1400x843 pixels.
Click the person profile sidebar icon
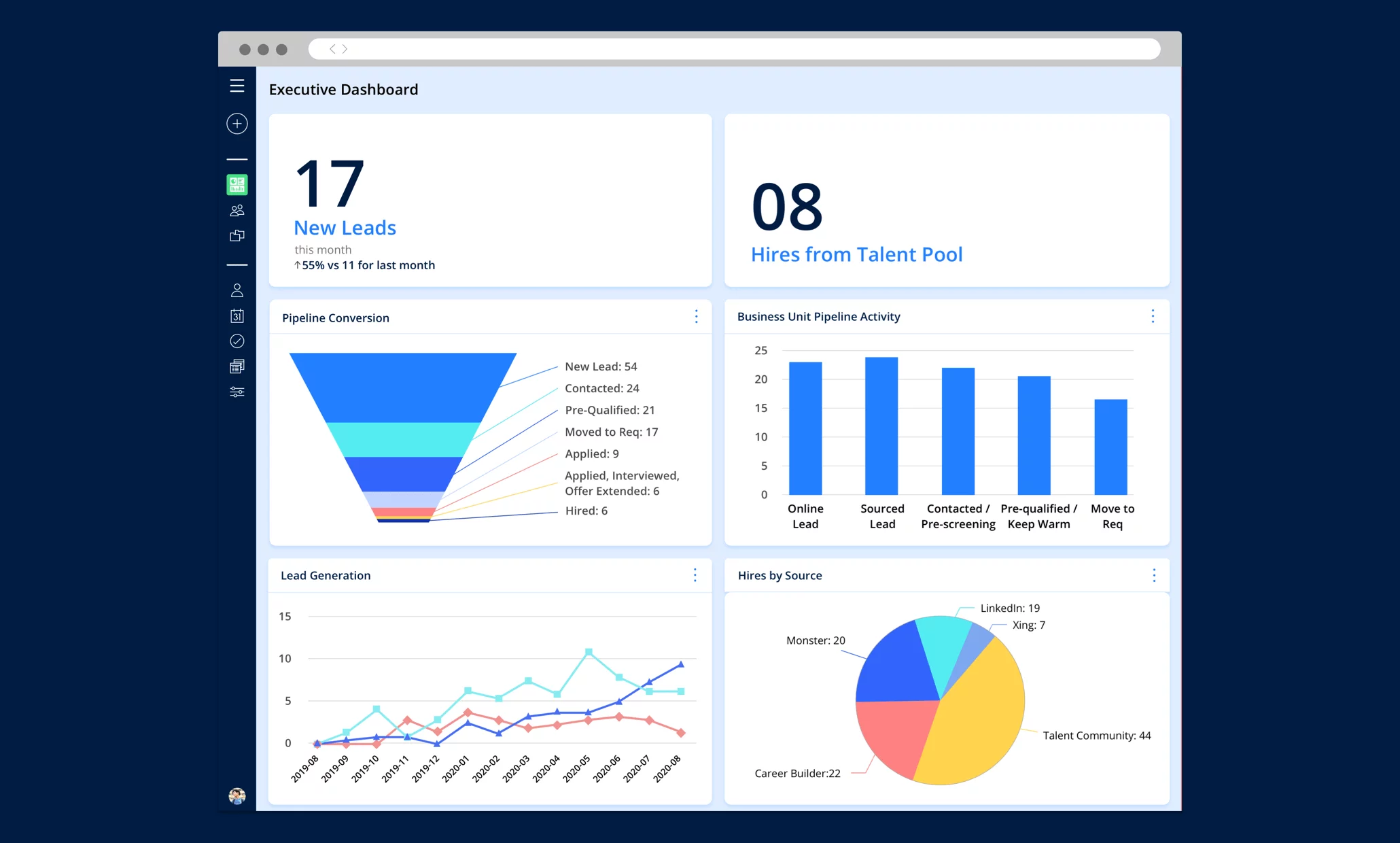[x=237, y=290]
